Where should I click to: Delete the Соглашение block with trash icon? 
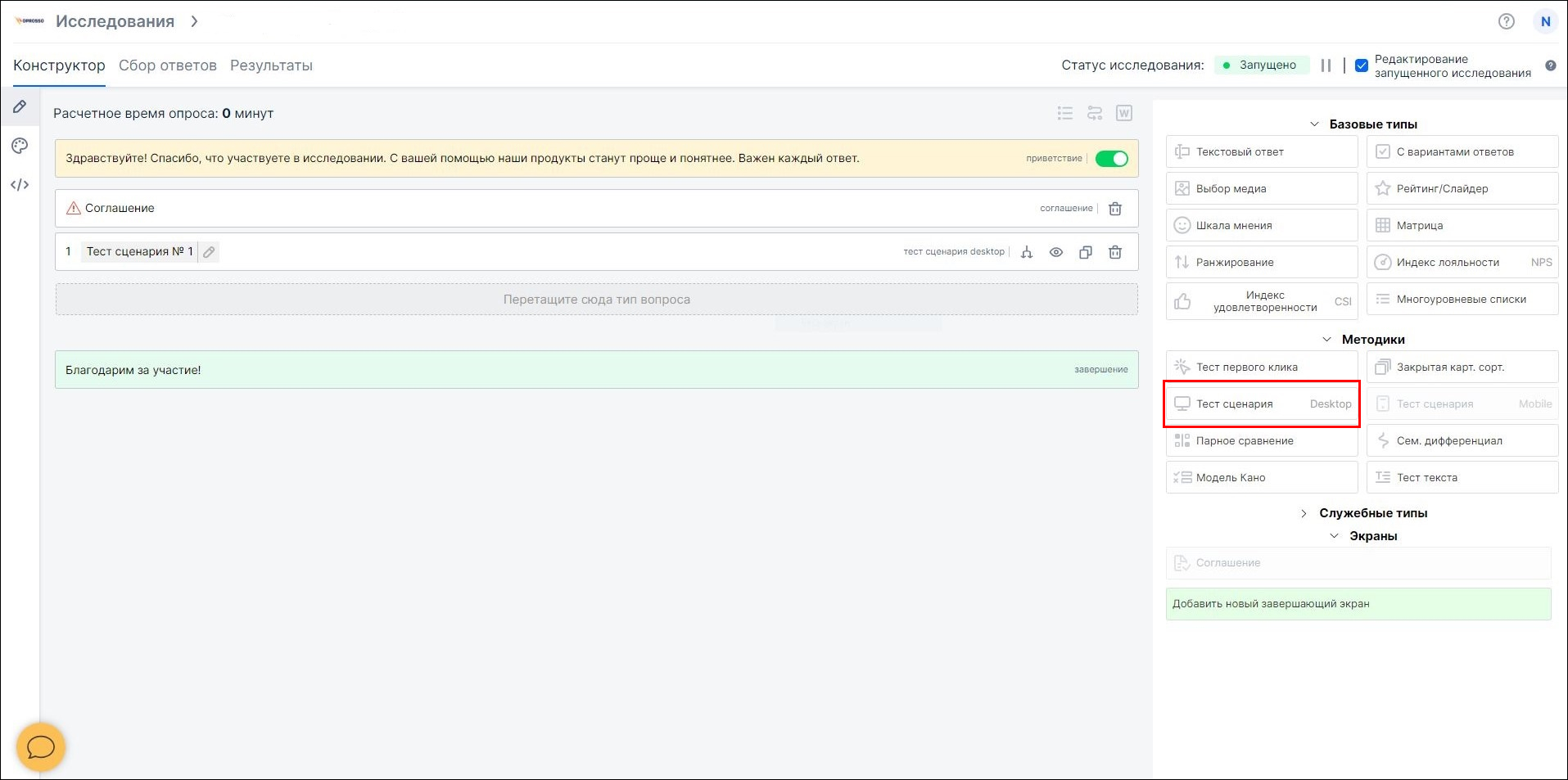(1114, 209)
